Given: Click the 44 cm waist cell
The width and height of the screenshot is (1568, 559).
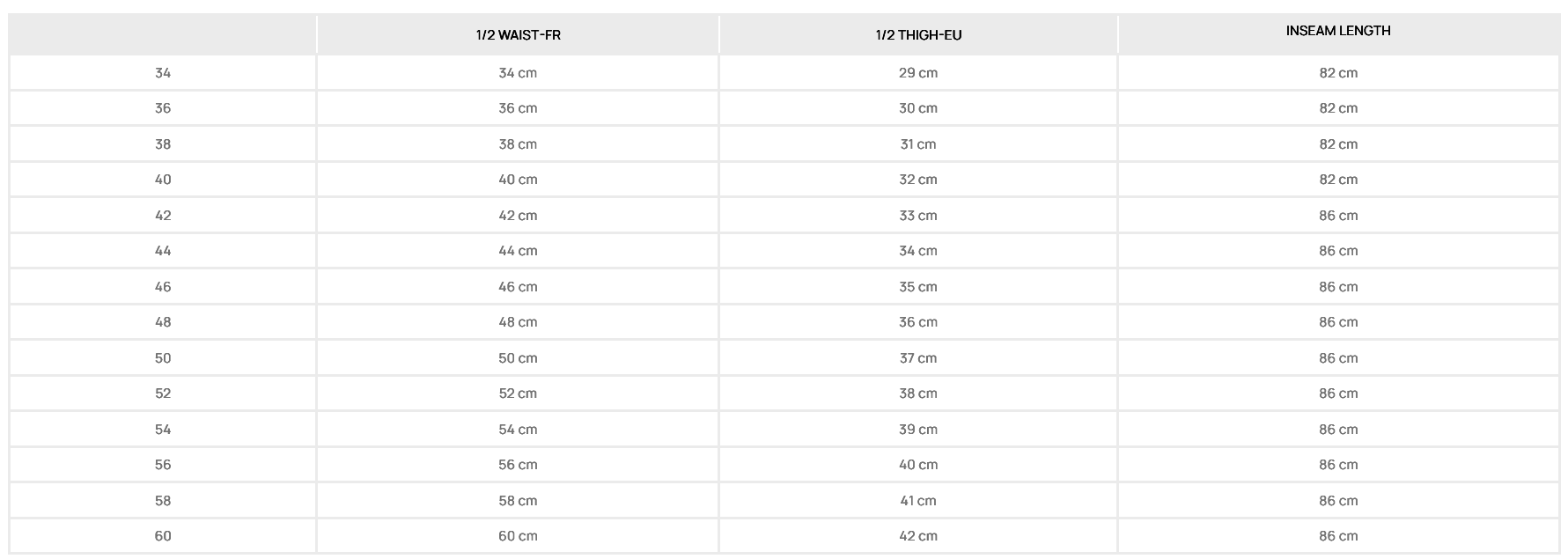Looking at the screenshot, I should click(x=518, y=251).
